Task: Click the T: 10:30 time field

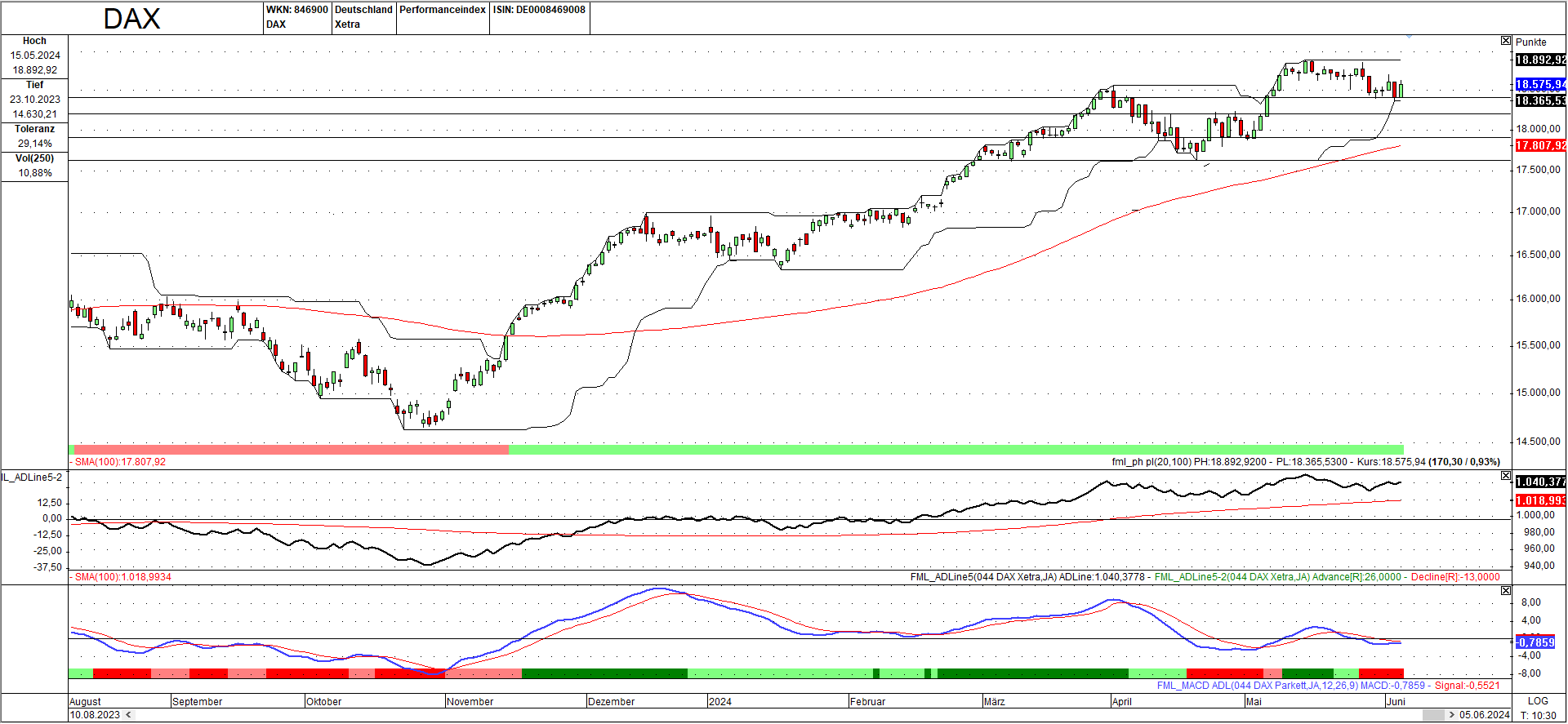Action: click(x=1539, y=715)
